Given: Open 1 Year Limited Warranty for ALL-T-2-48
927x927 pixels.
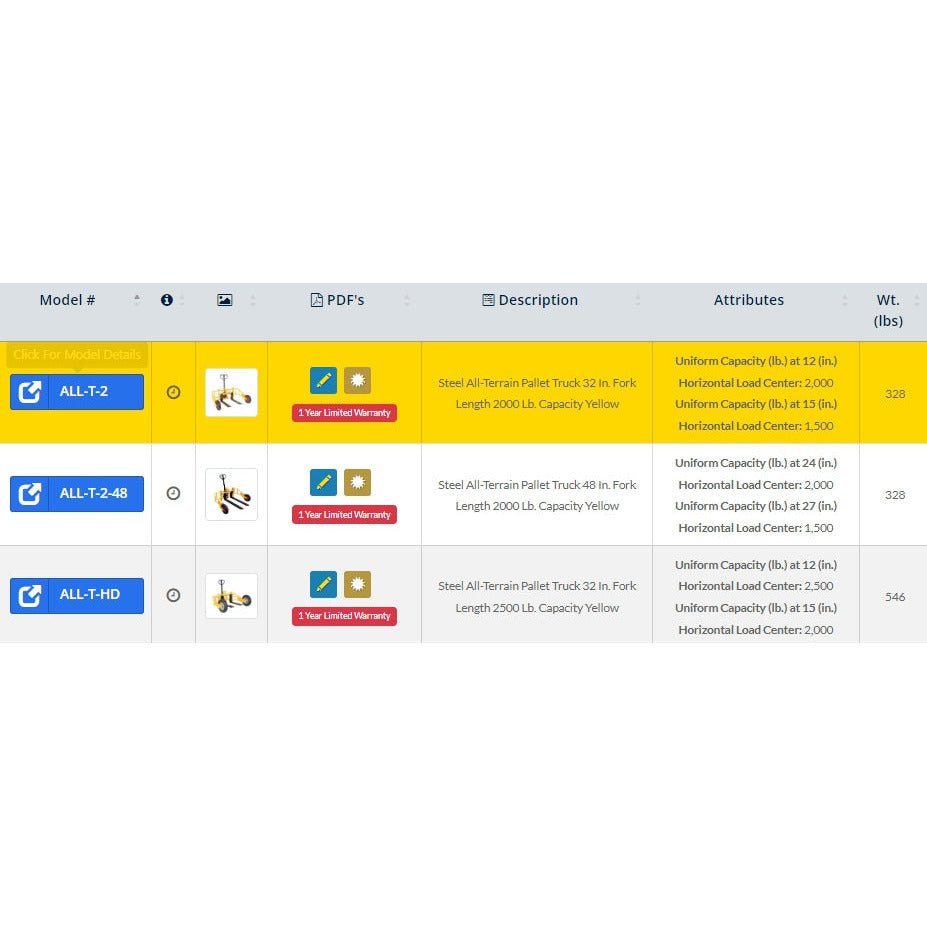Looking at the screenshot, I should pos(344,514).
